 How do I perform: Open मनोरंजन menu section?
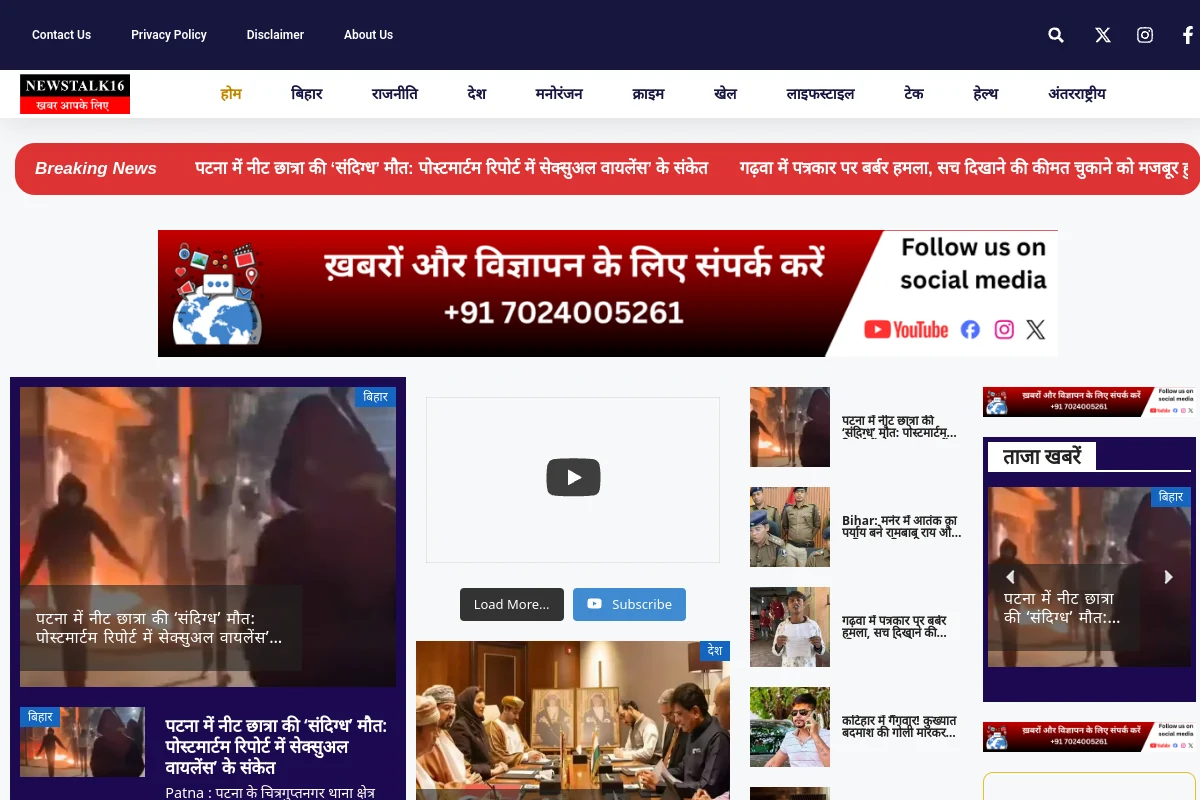click(x=559, y=94)
